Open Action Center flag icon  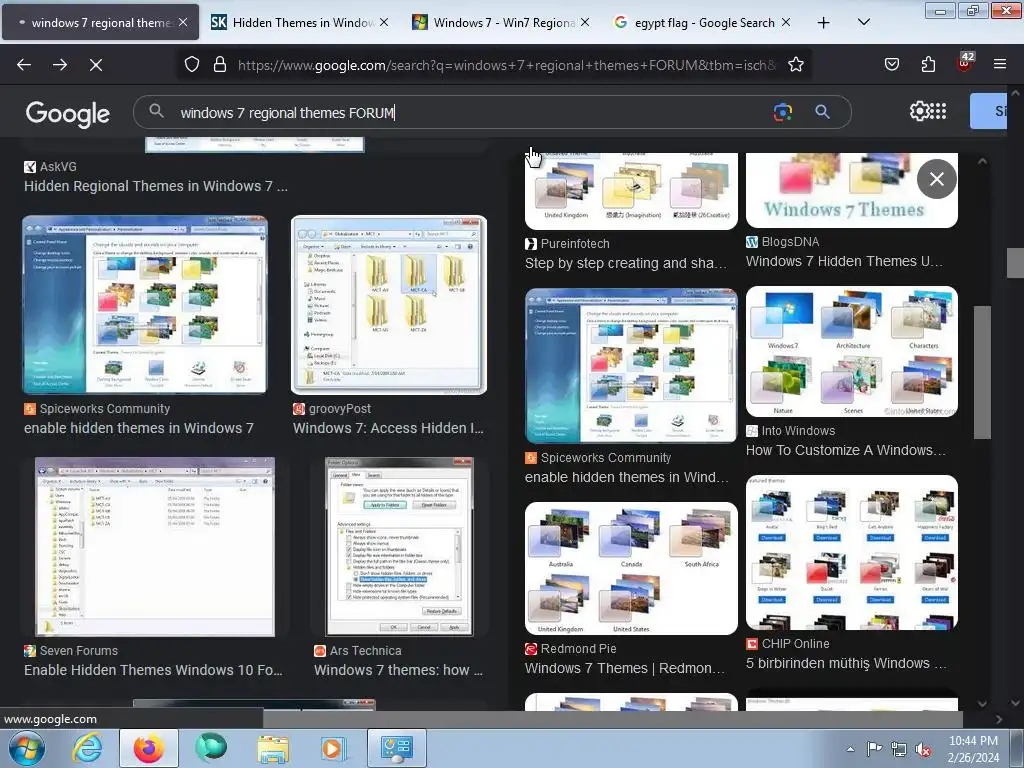click(x=874, y=749)
